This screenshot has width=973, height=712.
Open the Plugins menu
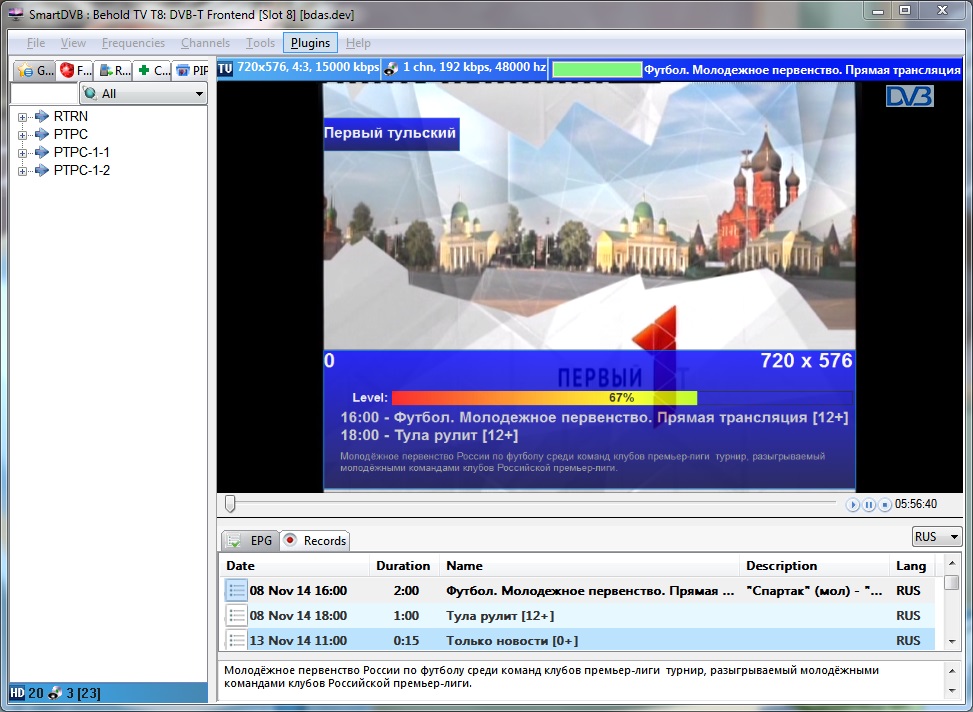(x=310, y=43)
